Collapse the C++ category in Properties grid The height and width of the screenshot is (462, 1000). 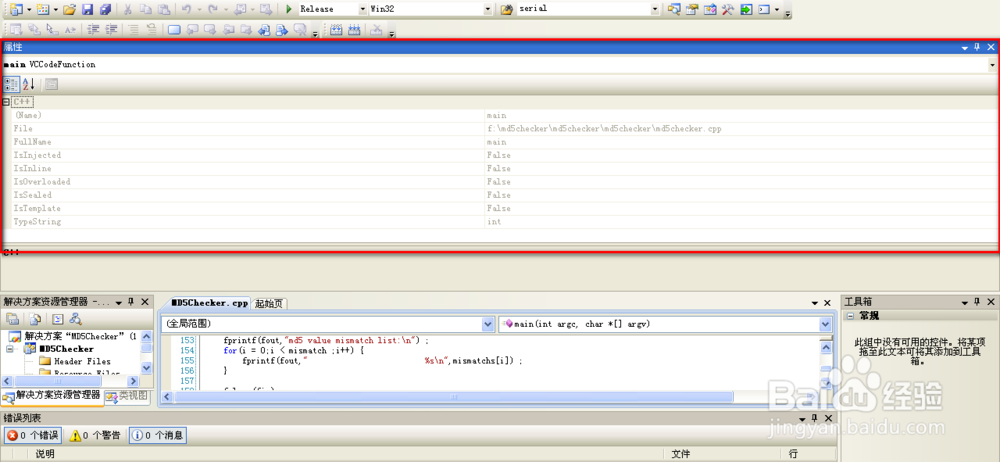(6, 102)
